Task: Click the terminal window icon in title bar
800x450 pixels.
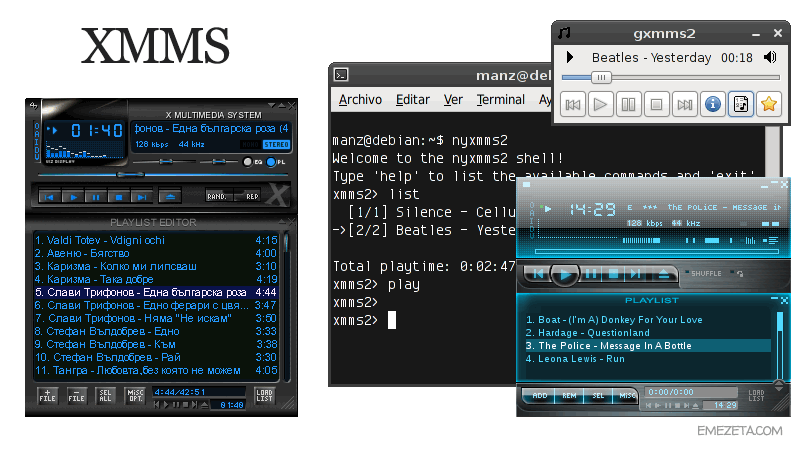Action: [x=341, y=75]
